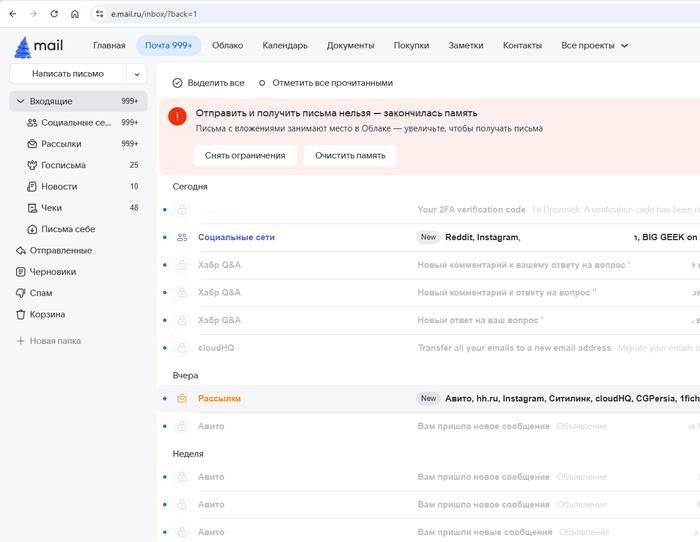The width and height of the screenshot is (700, 542).
Task: Expand the Все проекты dropdown
Action: pyautogui.click(x=625, y=46)
